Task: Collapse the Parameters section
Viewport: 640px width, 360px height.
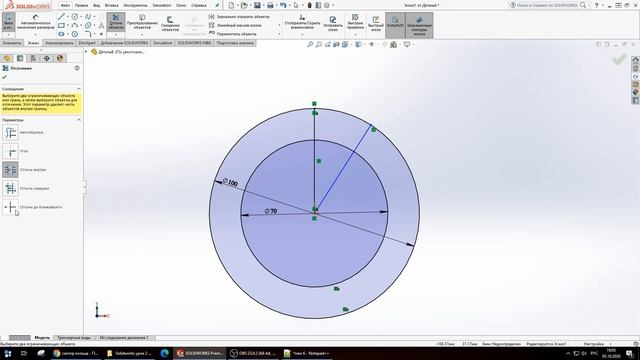Action: tap(79, 120)
